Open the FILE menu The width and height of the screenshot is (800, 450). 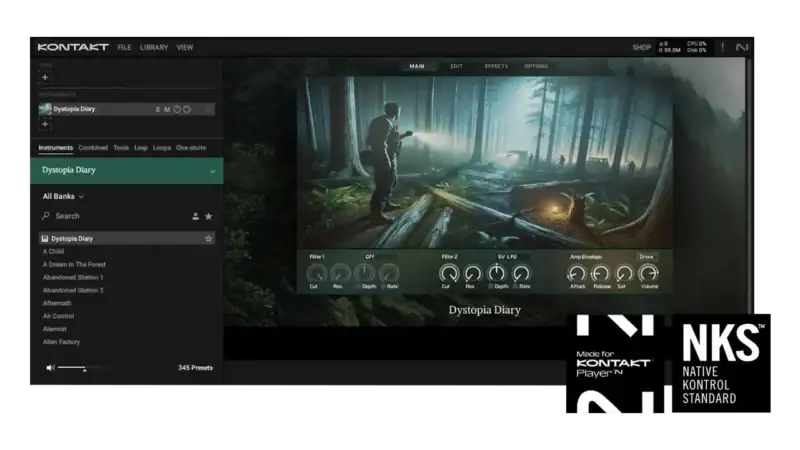pyautogui.click(x=124, y=47)
